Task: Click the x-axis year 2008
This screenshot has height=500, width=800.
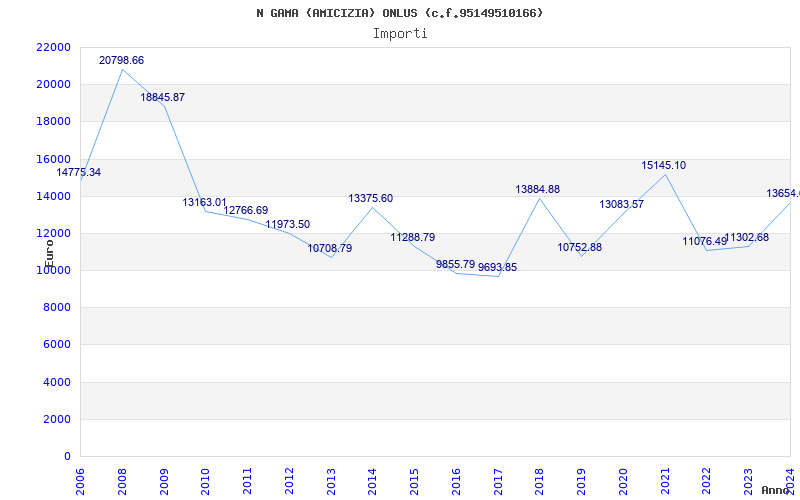Action: [x=122, y=481]
